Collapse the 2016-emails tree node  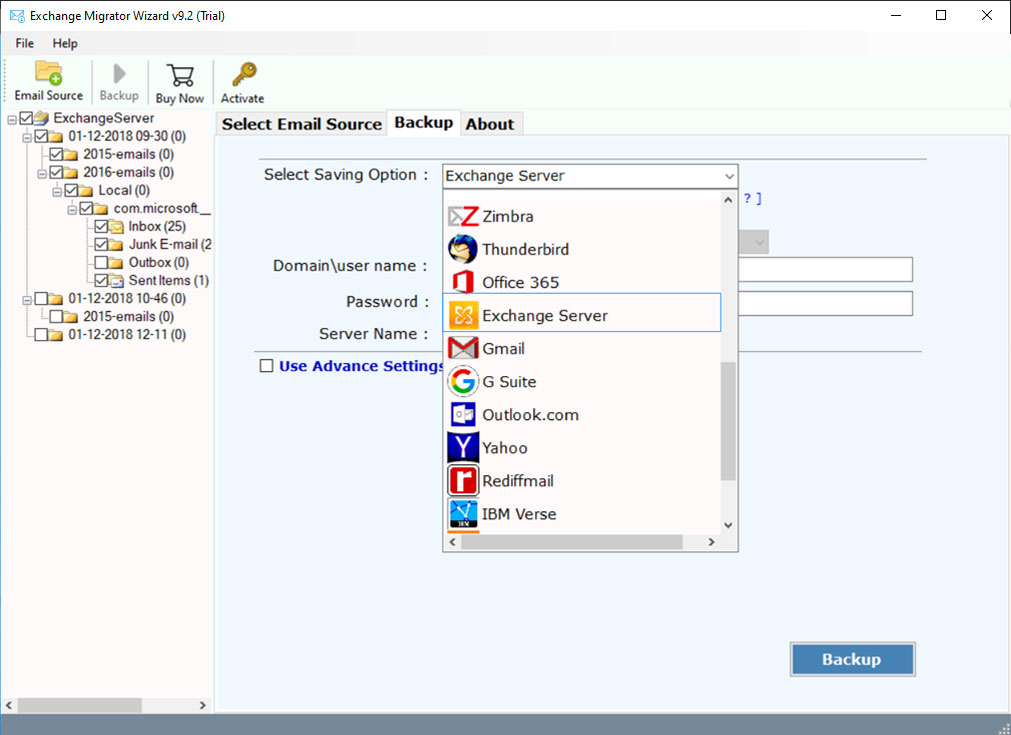(x=42, y=173)
